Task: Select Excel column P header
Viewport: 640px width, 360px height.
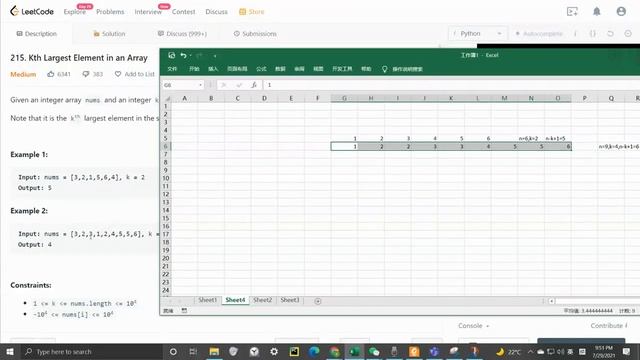Action: [x=584, y=98]
